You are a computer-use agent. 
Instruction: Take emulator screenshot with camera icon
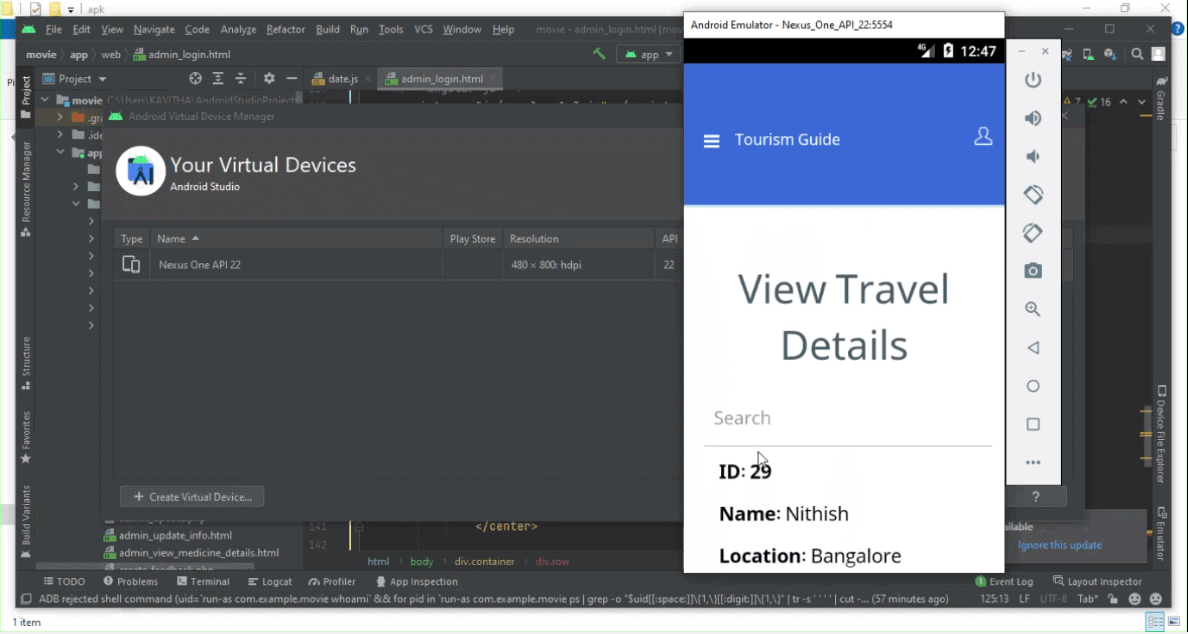point(1033,271)
